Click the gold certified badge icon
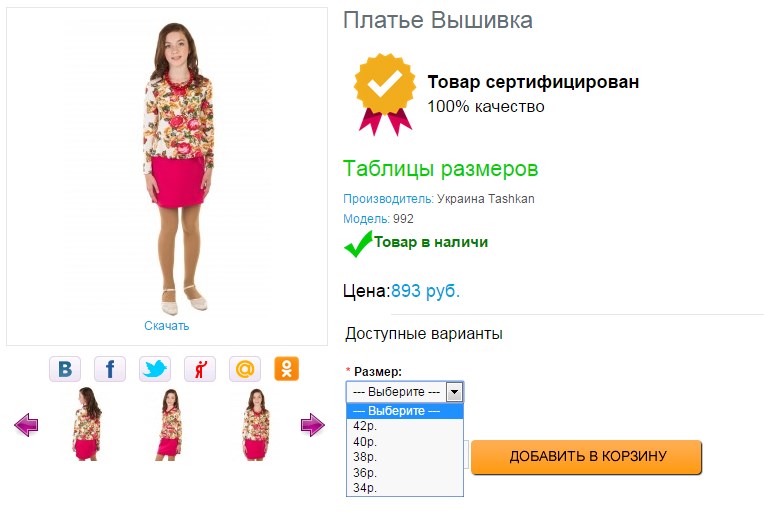The width and height of the screenshot is (765, 520). tap(385, 94)
